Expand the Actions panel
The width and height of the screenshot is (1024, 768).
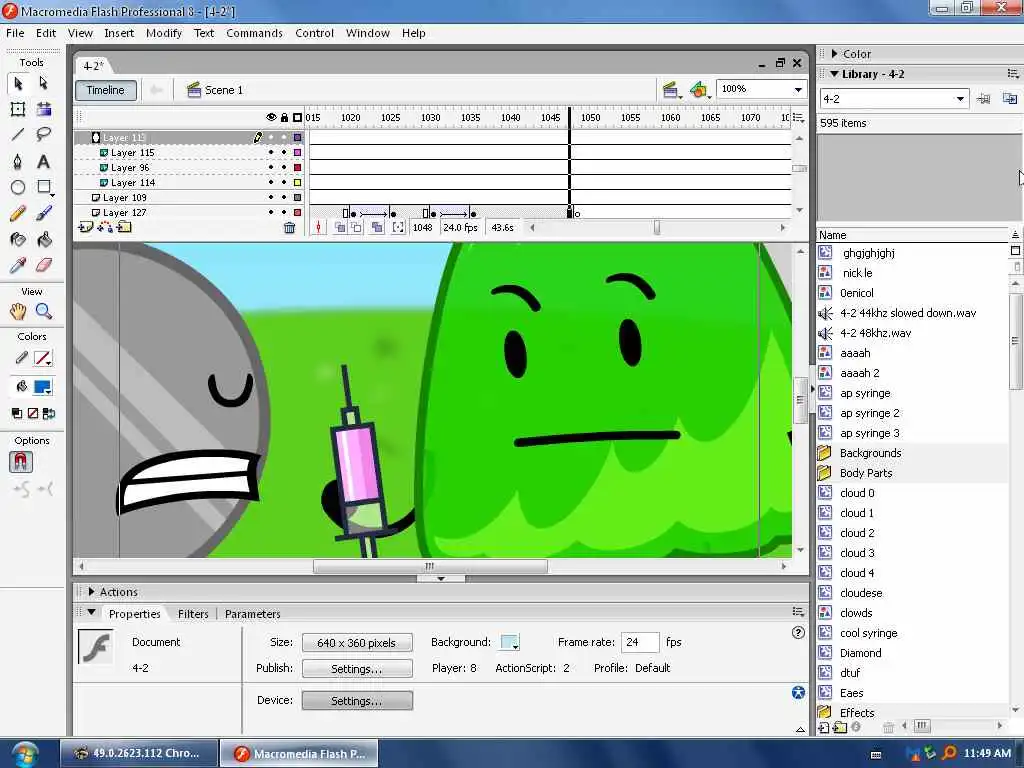click(91, 592)
